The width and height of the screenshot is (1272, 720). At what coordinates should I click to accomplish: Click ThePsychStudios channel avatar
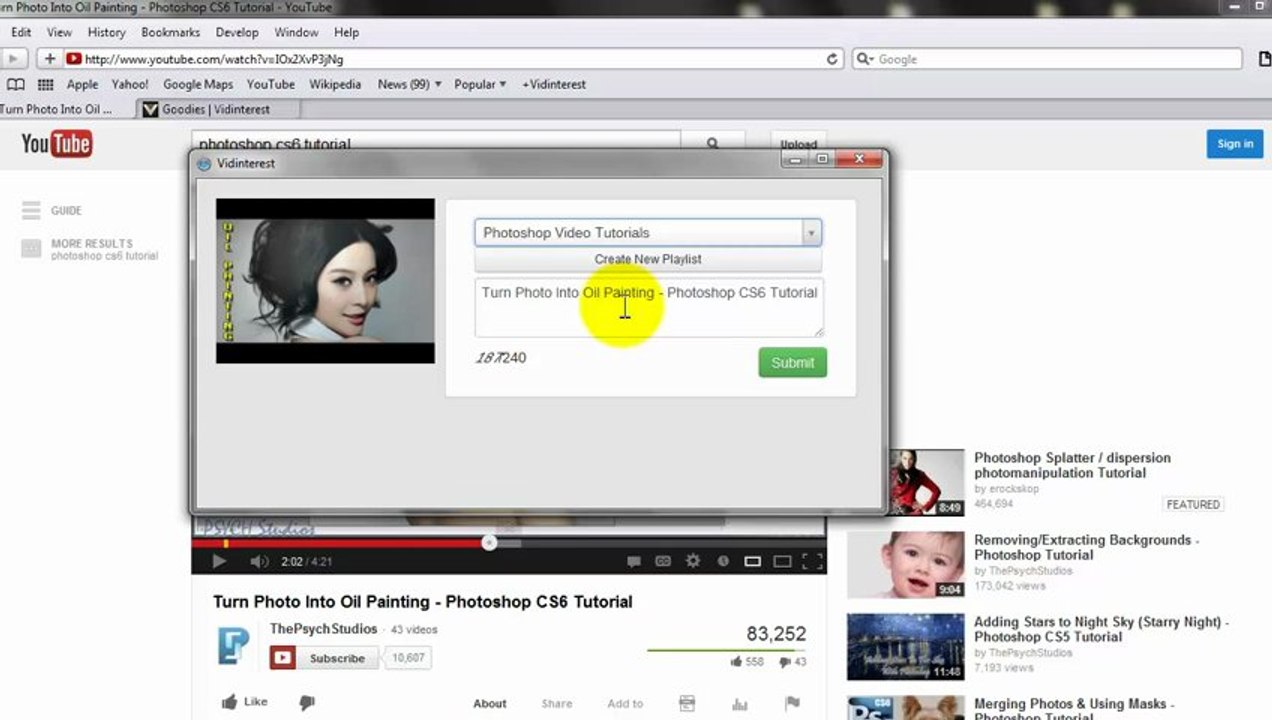(x=234, y=646)
